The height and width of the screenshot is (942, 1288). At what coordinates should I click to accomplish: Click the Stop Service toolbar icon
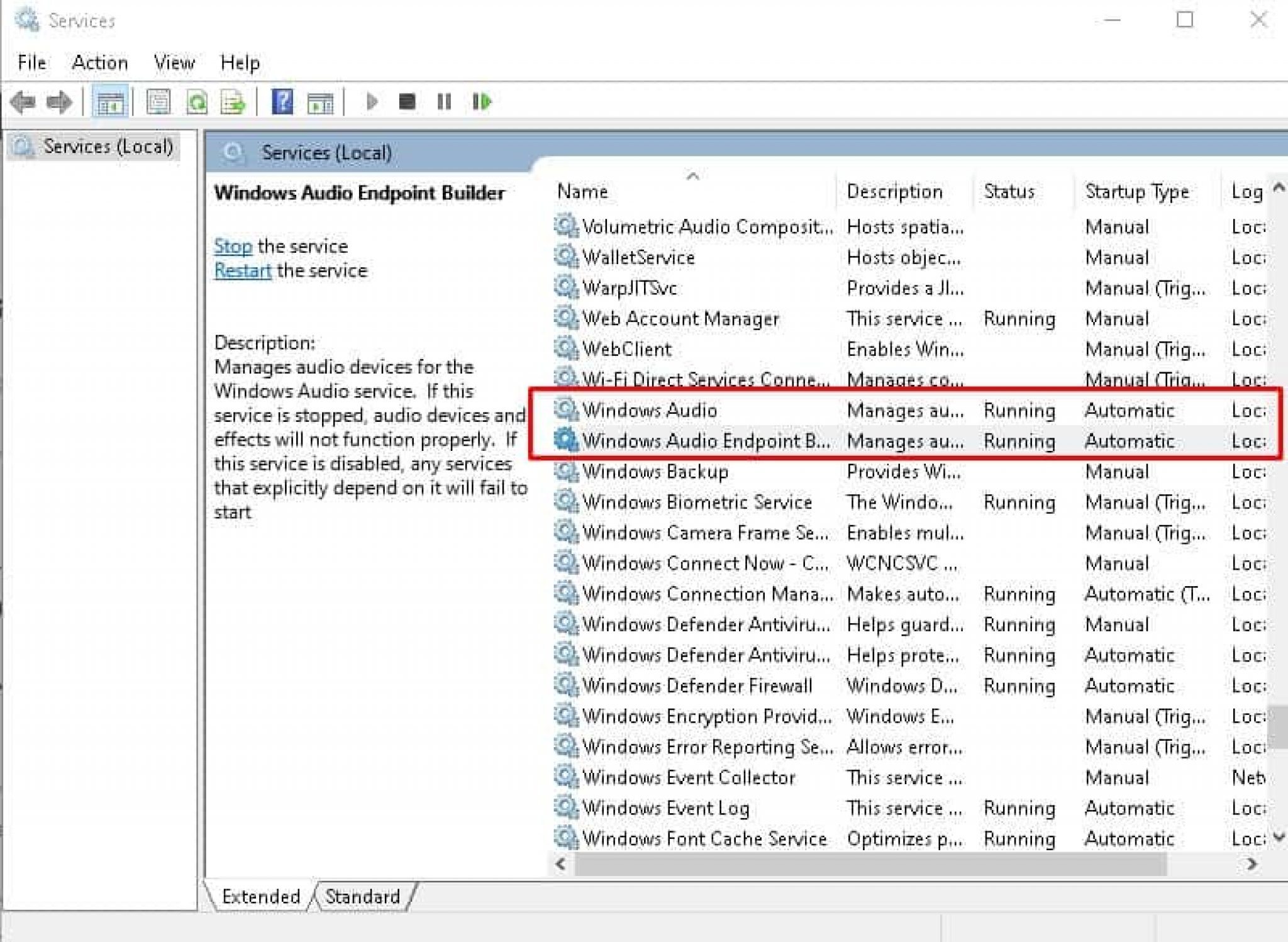coord(407,102)
